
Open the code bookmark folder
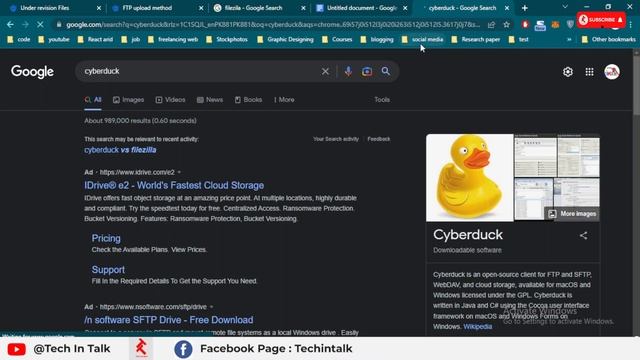[19, 40]
